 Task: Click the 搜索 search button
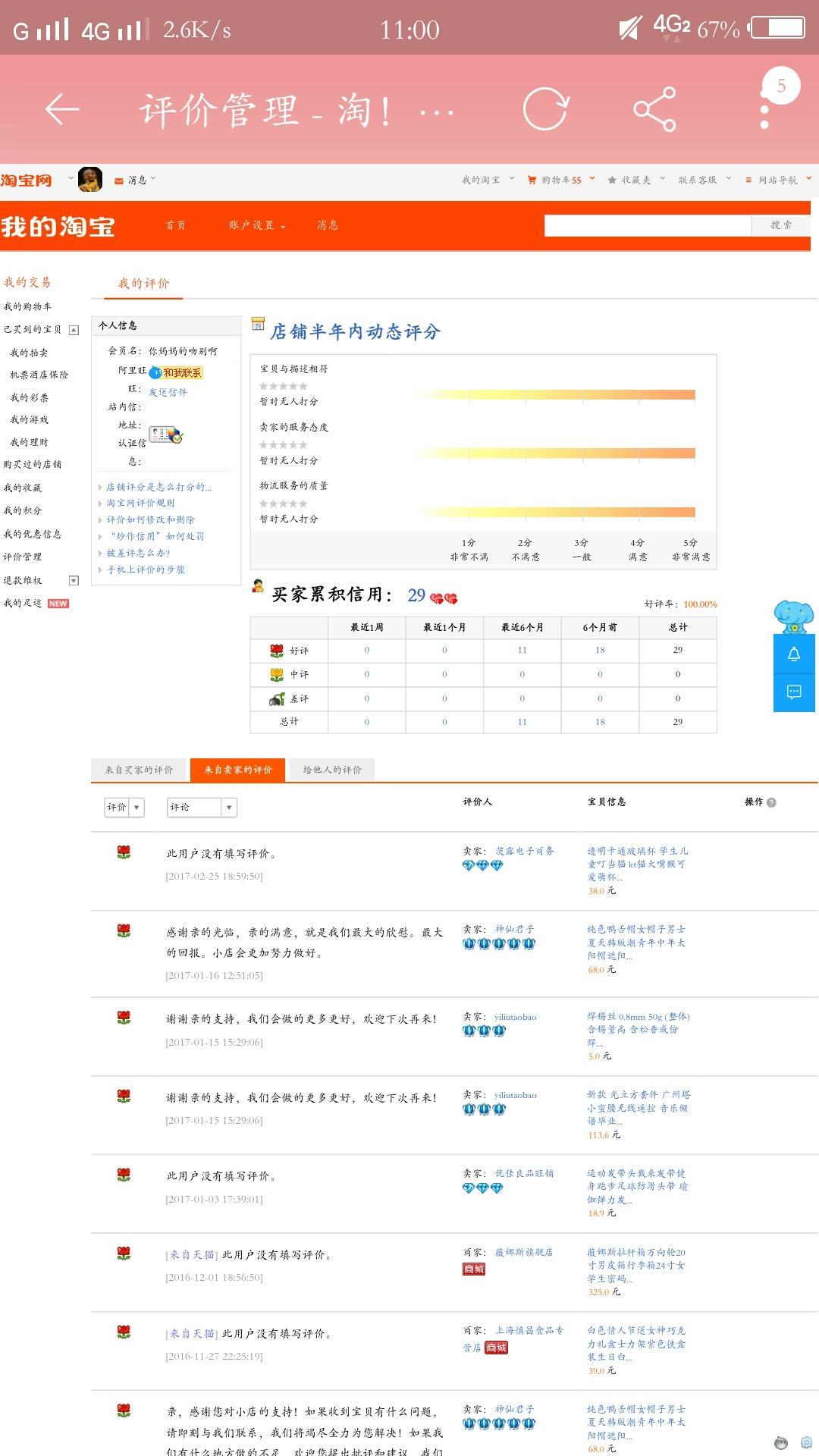pyautogui.click(x=780, y=225)
